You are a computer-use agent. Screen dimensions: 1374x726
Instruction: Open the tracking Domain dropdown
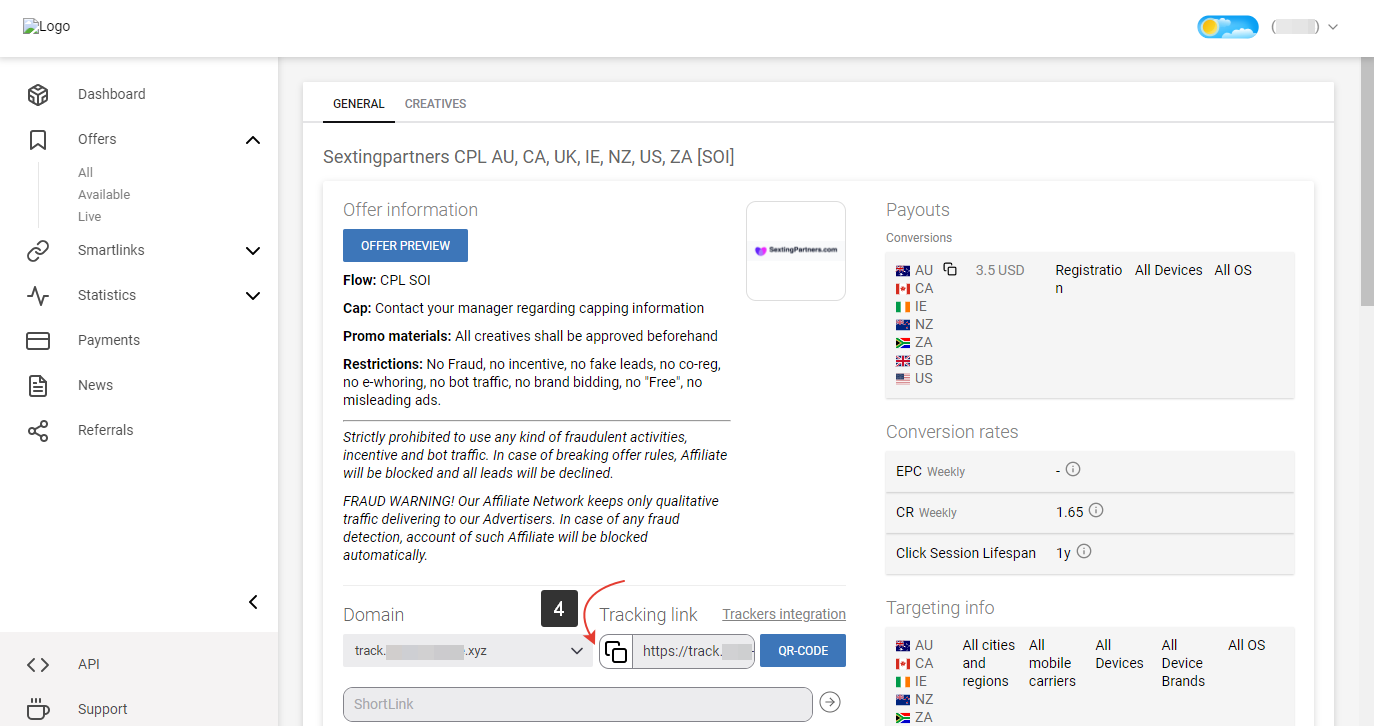click(467, 651)
